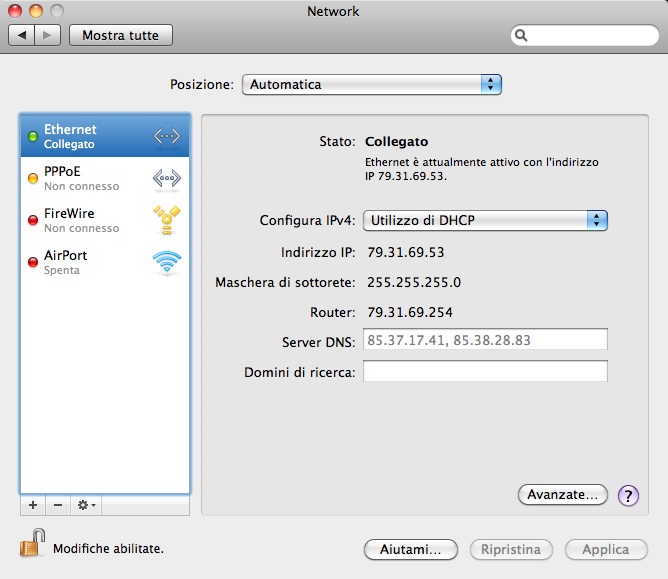Click the AirPort Wi-Fi waves icon
This screenshot has height=579, width=668.
(x=167, y=262)
